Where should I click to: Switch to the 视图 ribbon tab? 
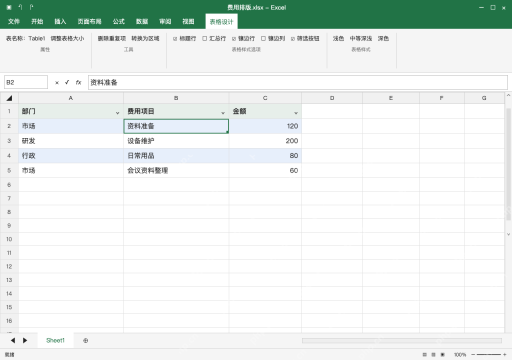(188, 21)
